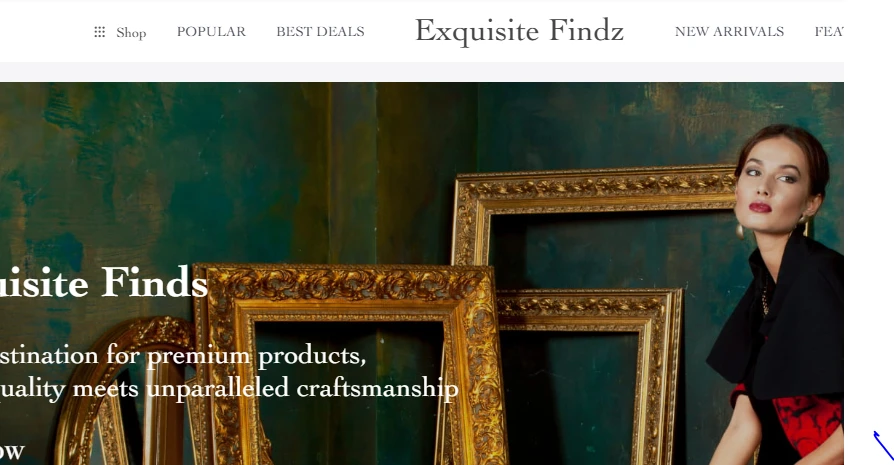Viewport: 894px width, 465px height.
Task: Click the cut-off Shop Now button
Action: point(12,451)
